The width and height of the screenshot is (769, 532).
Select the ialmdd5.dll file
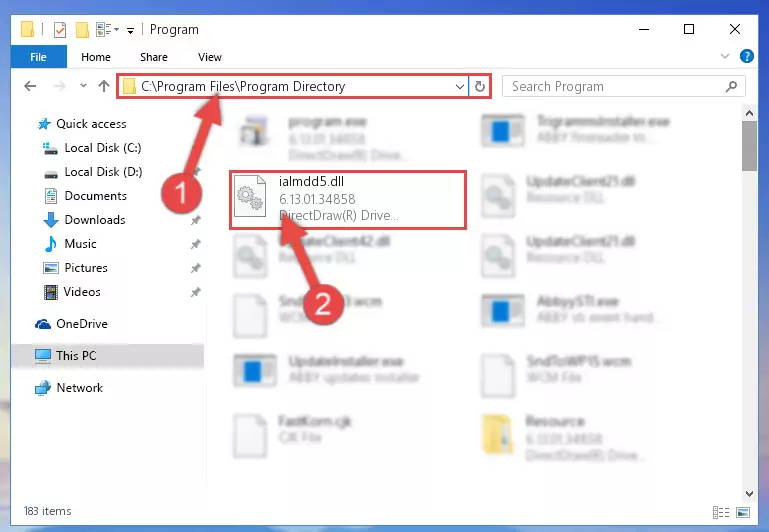[348, 200]
